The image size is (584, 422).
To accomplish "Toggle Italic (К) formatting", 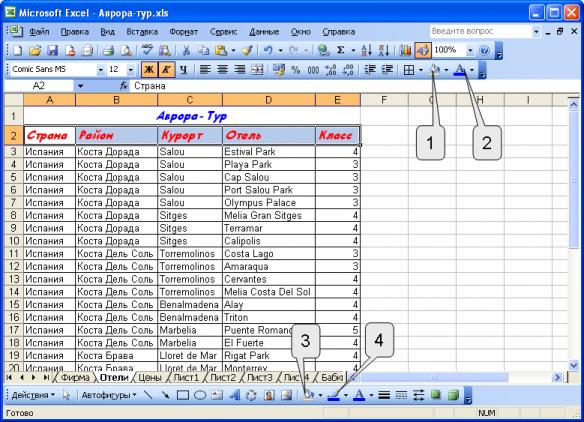I will [x=166, y=70].
